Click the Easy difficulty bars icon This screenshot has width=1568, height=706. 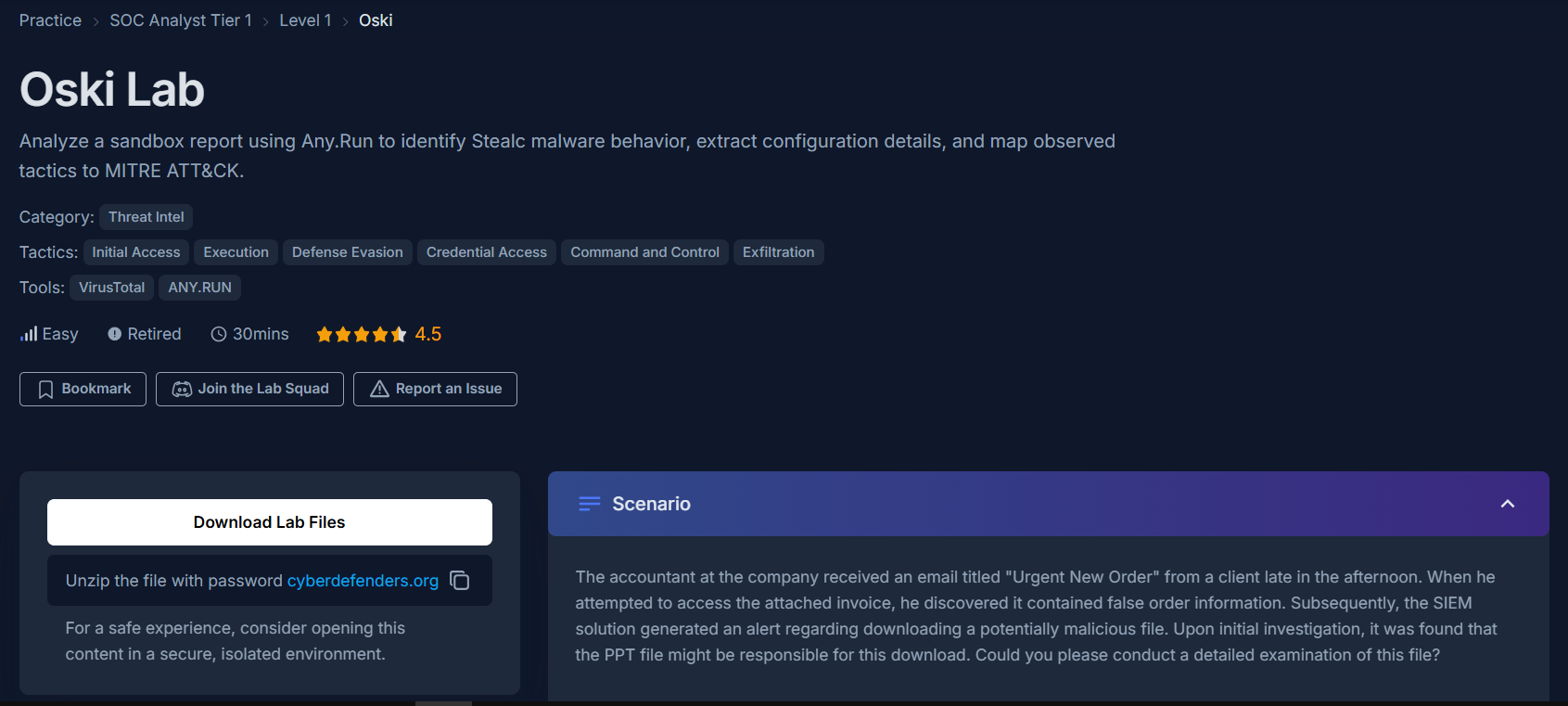[29, 334]
